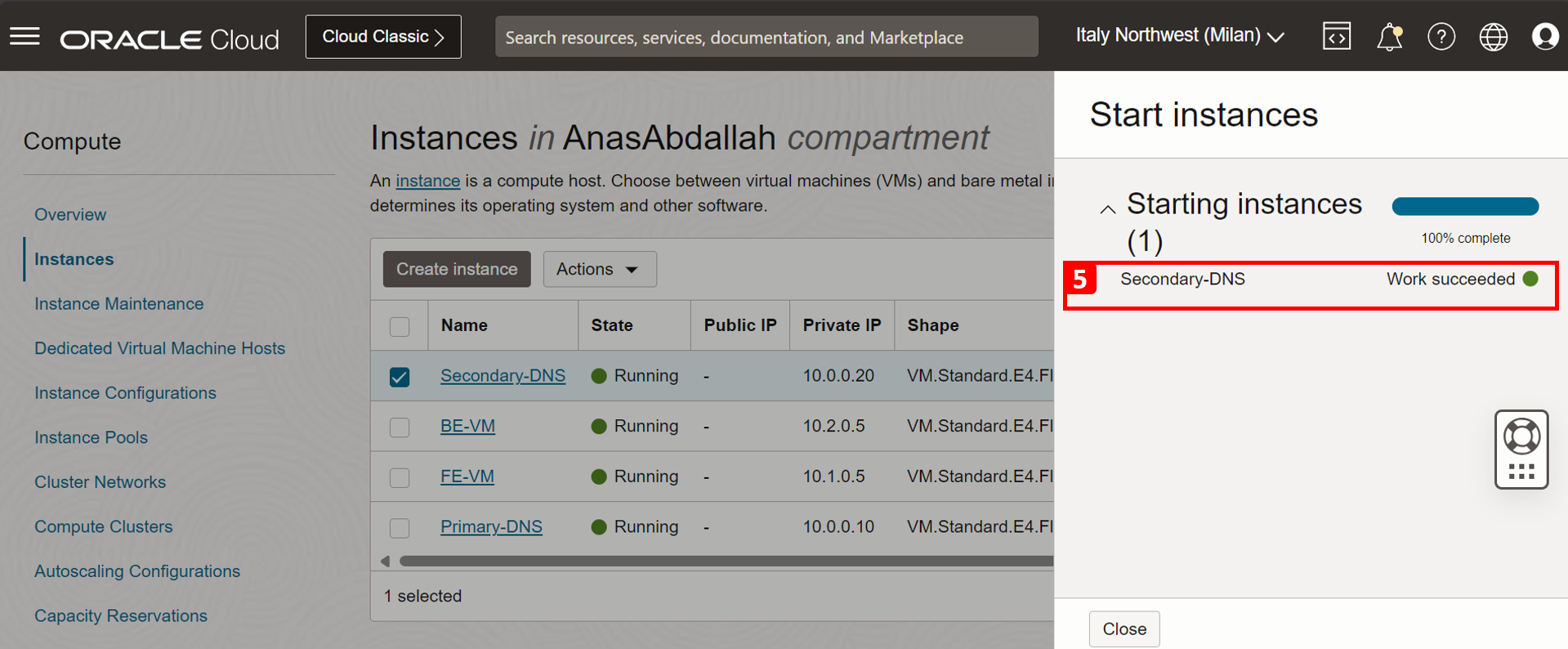Screen dimensions: 1568x649
Task: Click the Public IP column header
Action: click(740, 325)
